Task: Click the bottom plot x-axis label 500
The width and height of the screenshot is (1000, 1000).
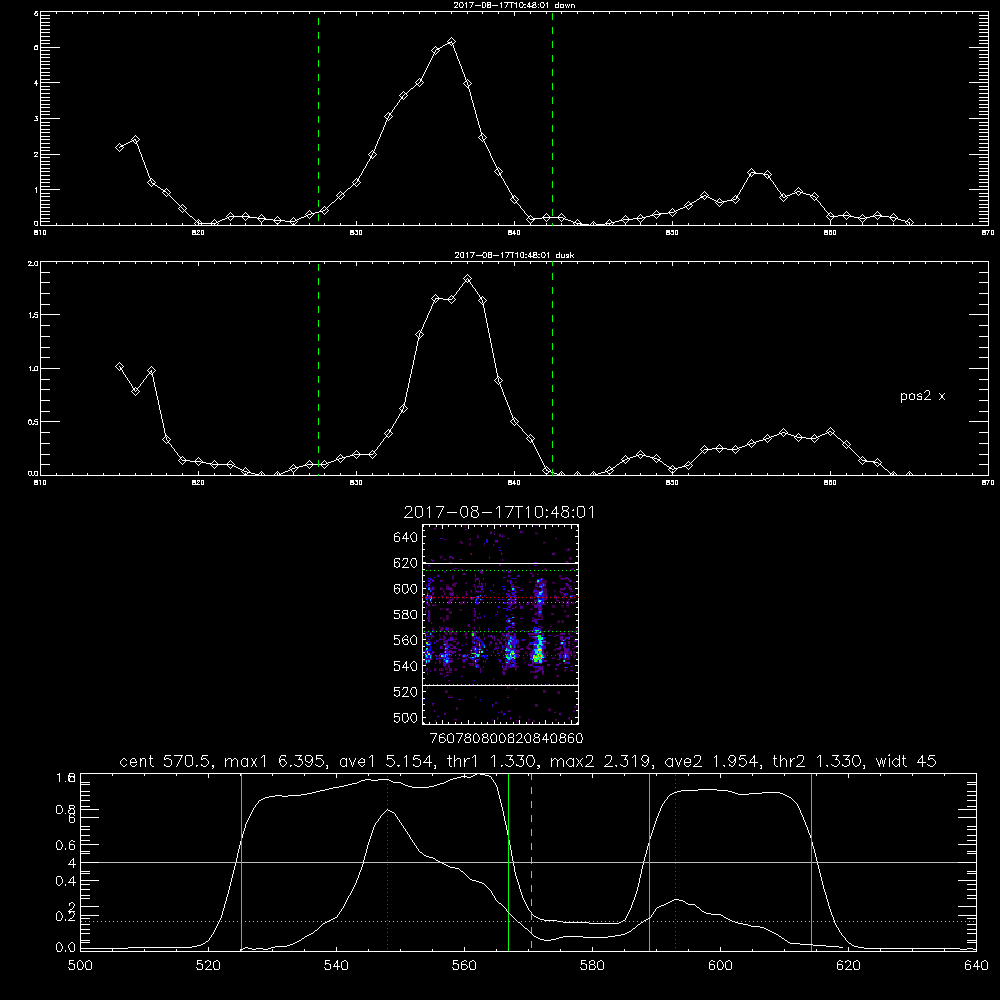Action: [80, 966]
